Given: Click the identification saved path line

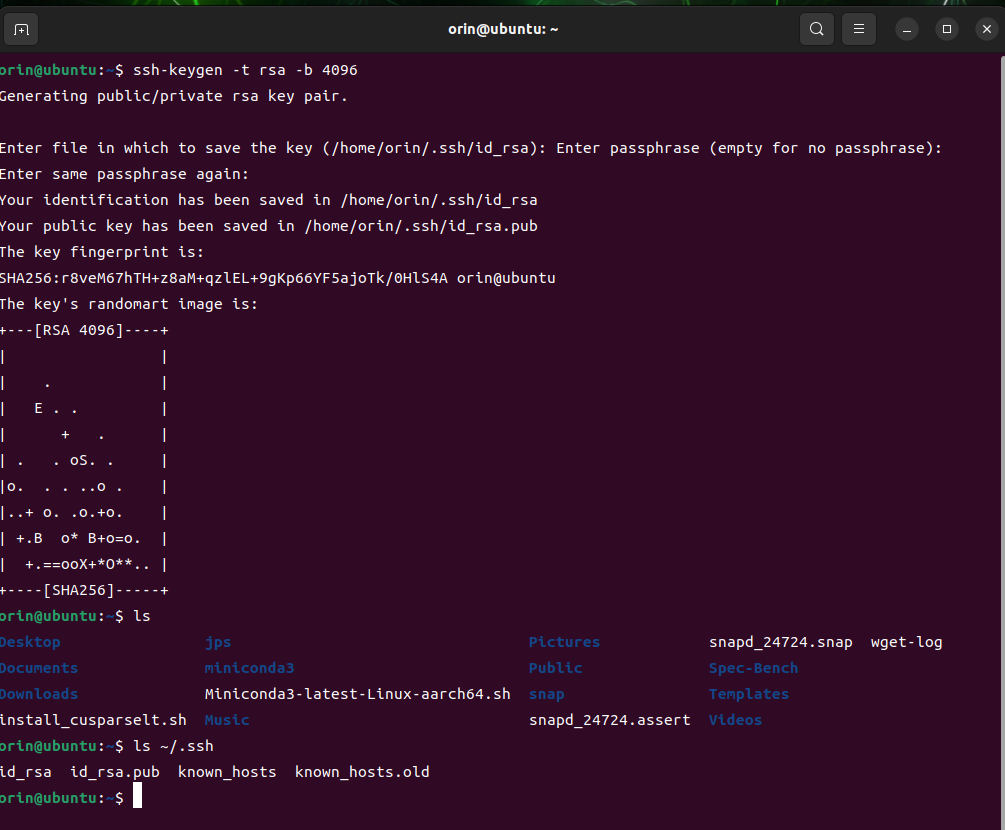Looking at the screenshot, I should 269,200.
